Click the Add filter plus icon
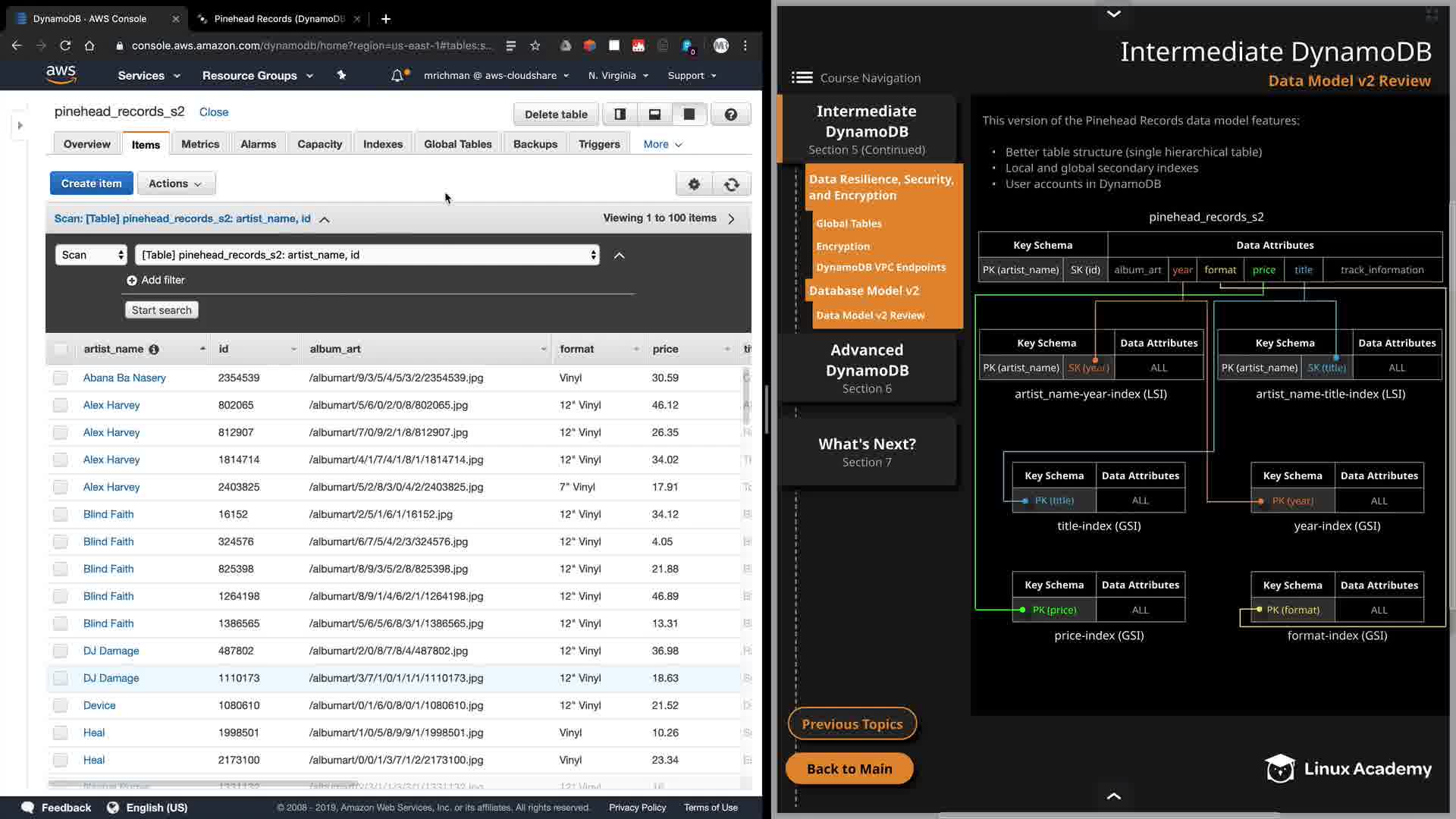 [x=132, y=281]
